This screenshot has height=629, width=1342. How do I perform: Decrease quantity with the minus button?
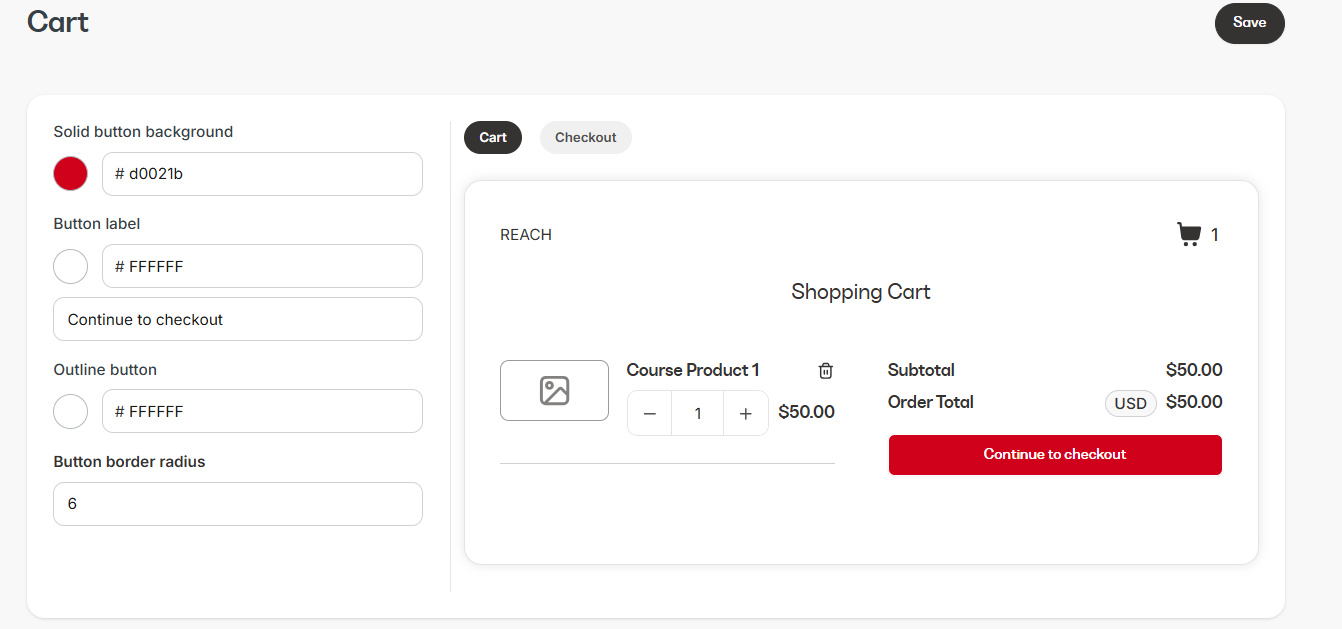[650, 414]
